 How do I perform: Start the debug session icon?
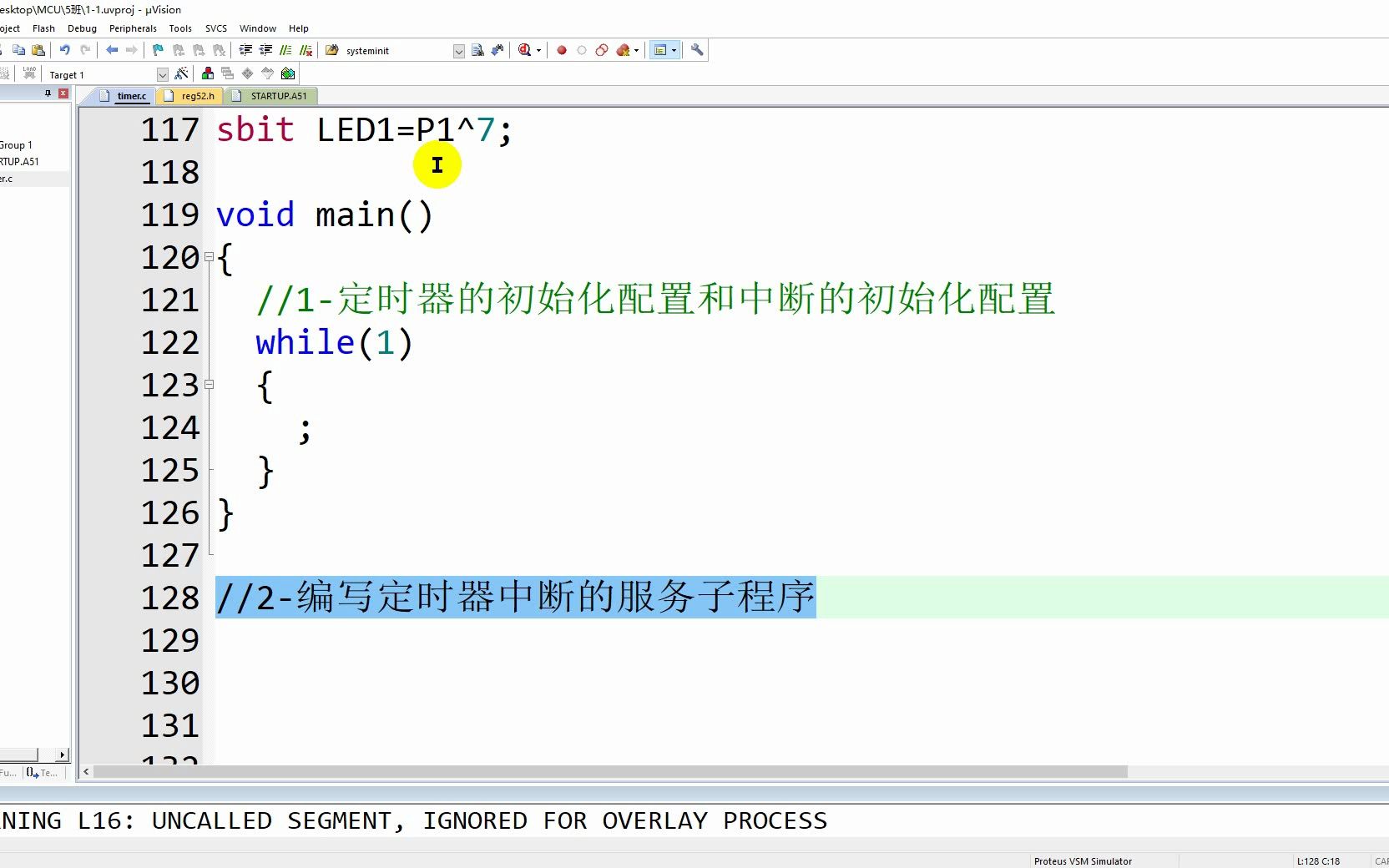[524, 50]
